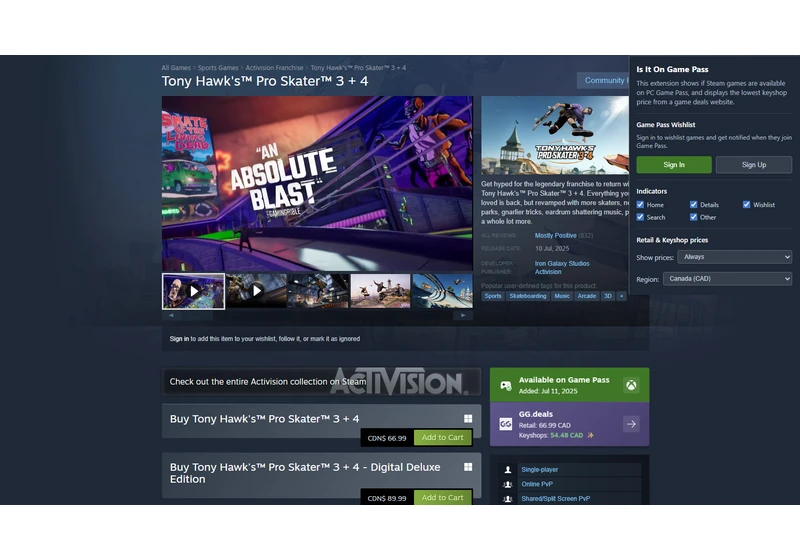The height and width of the screenshot is (560, 800).
Task: Select the fourth screenshot thumbnail
Action: pos(380,291)
